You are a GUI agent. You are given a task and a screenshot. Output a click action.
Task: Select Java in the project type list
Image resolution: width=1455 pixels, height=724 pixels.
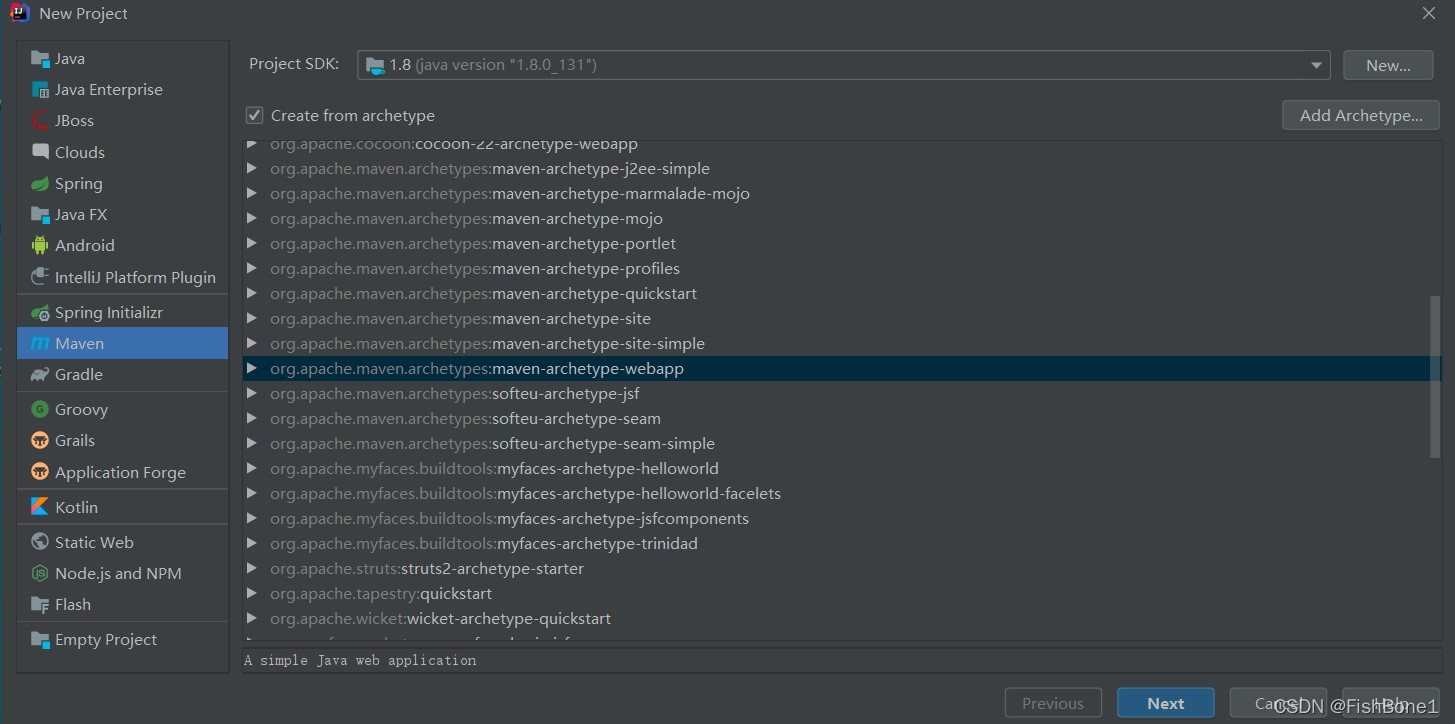(123, 59)
